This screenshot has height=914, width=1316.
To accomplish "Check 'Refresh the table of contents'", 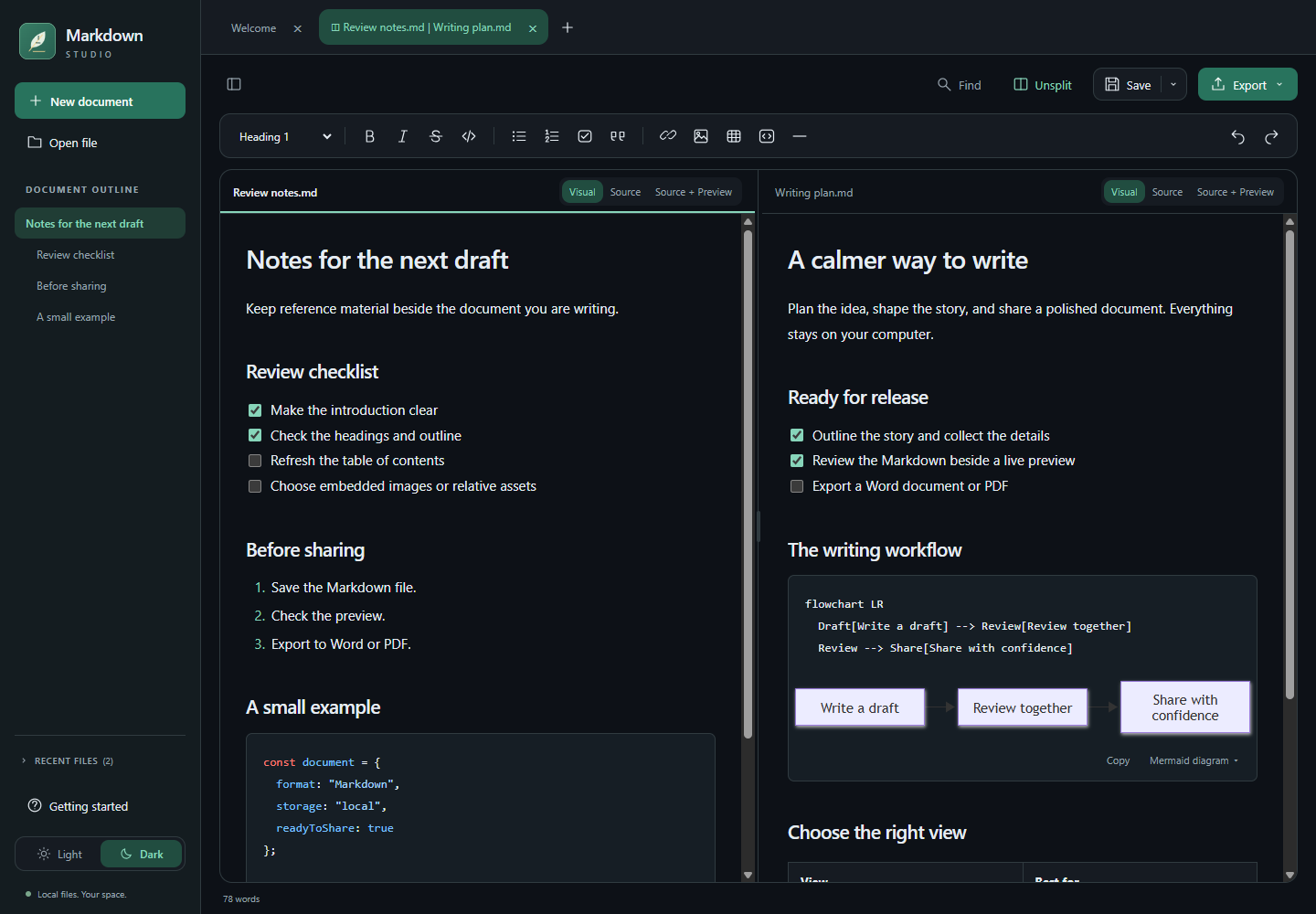I will [255, 461].
